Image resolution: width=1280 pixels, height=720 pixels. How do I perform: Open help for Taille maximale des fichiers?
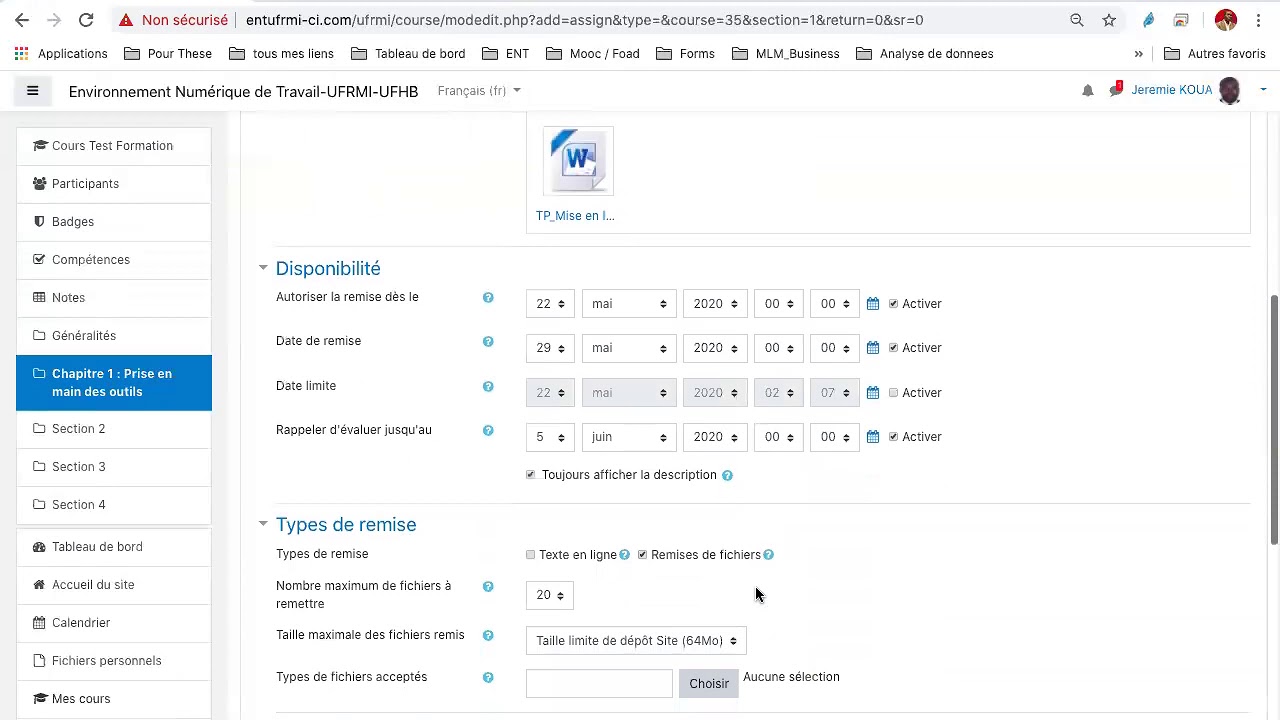click(488, 636)
